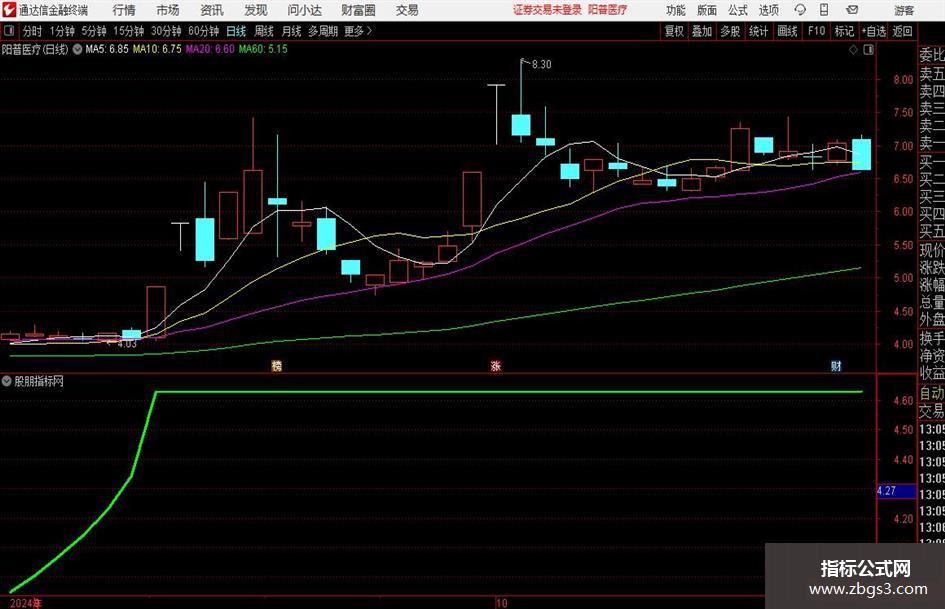This screenshot has height=609, width=945.
Task: Open the customer service headset icon
Action: [800, 10]
